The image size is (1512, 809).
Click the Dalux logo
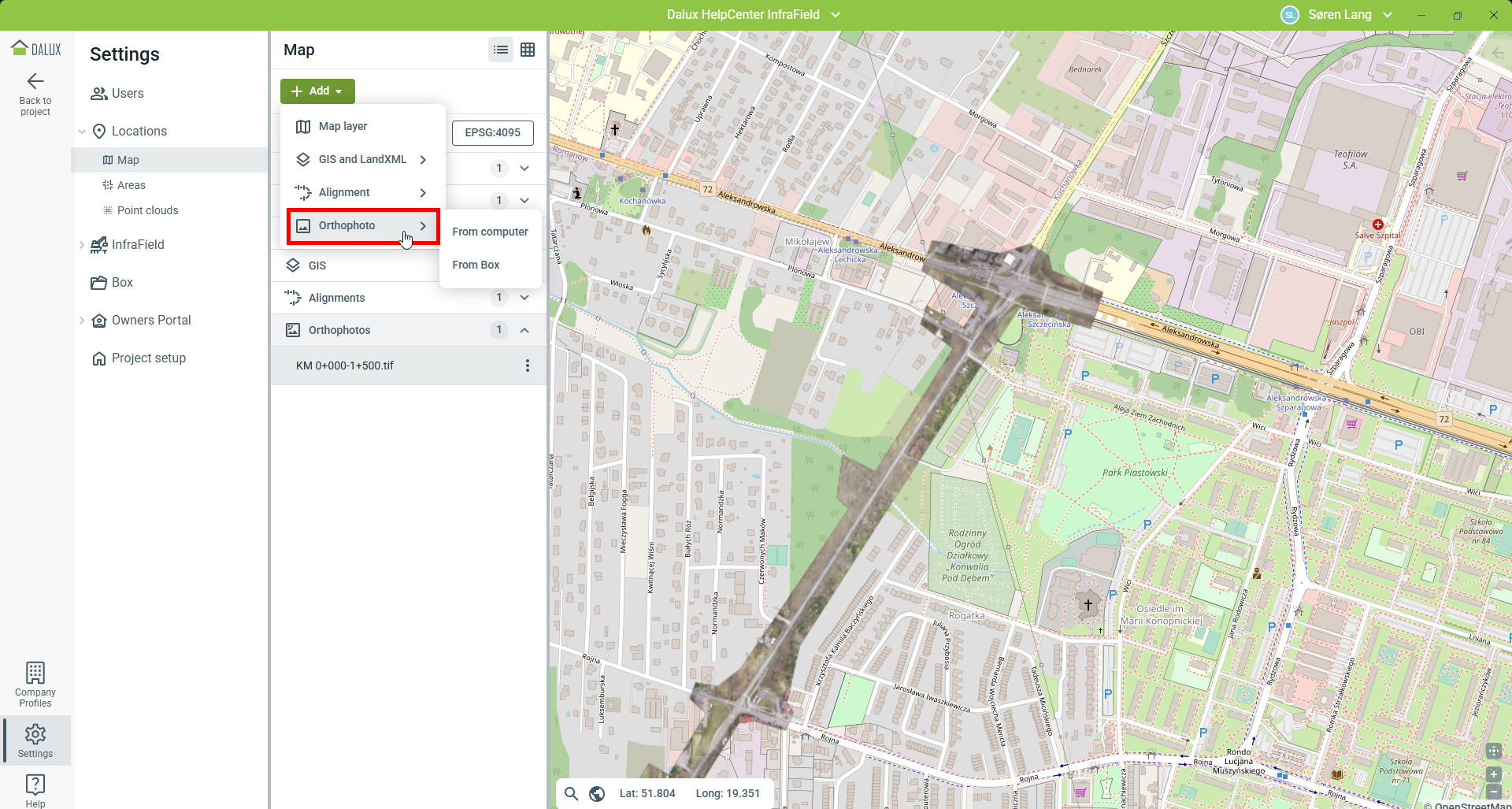35,49
